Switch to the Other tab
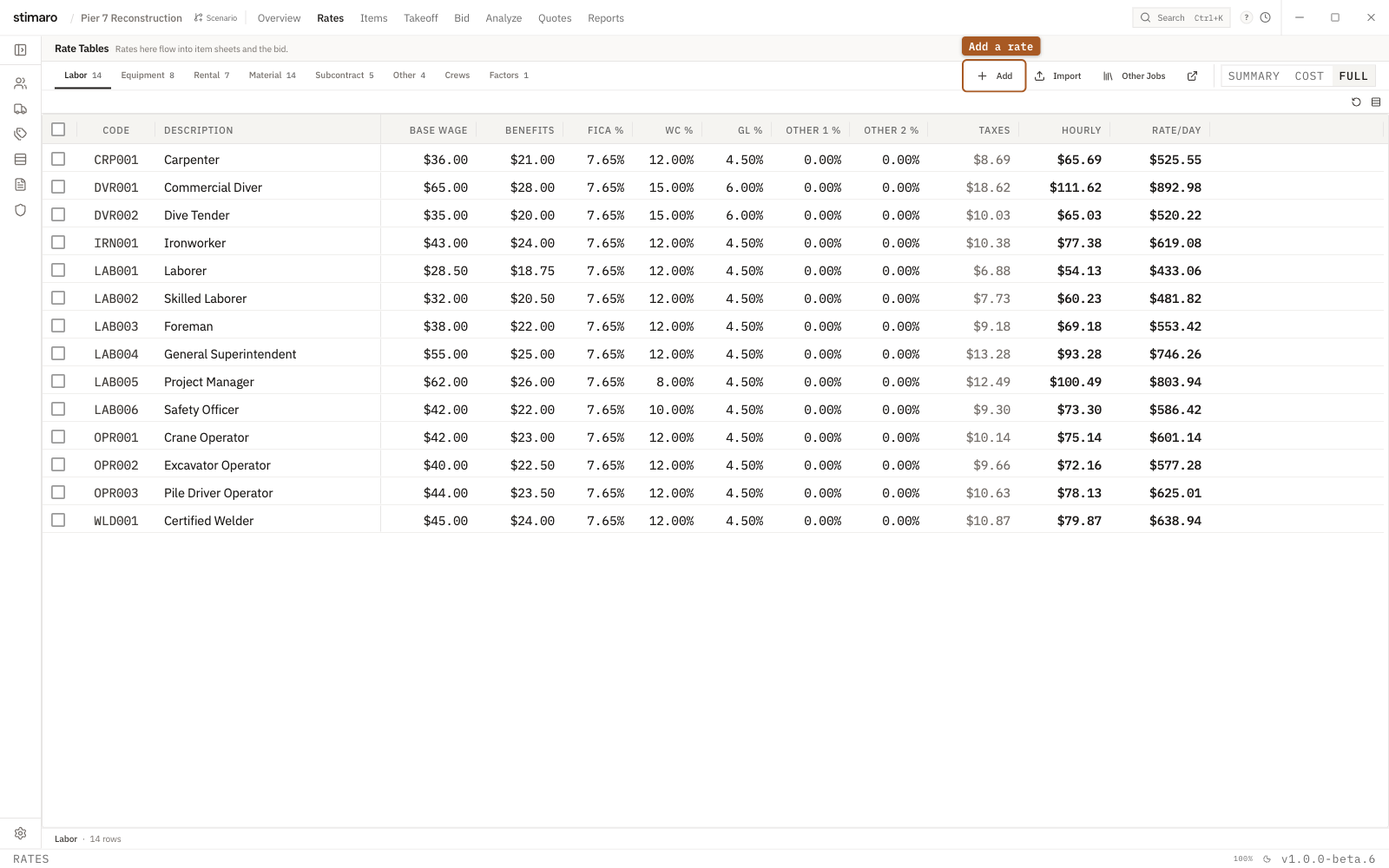 (x=409, y=76)
